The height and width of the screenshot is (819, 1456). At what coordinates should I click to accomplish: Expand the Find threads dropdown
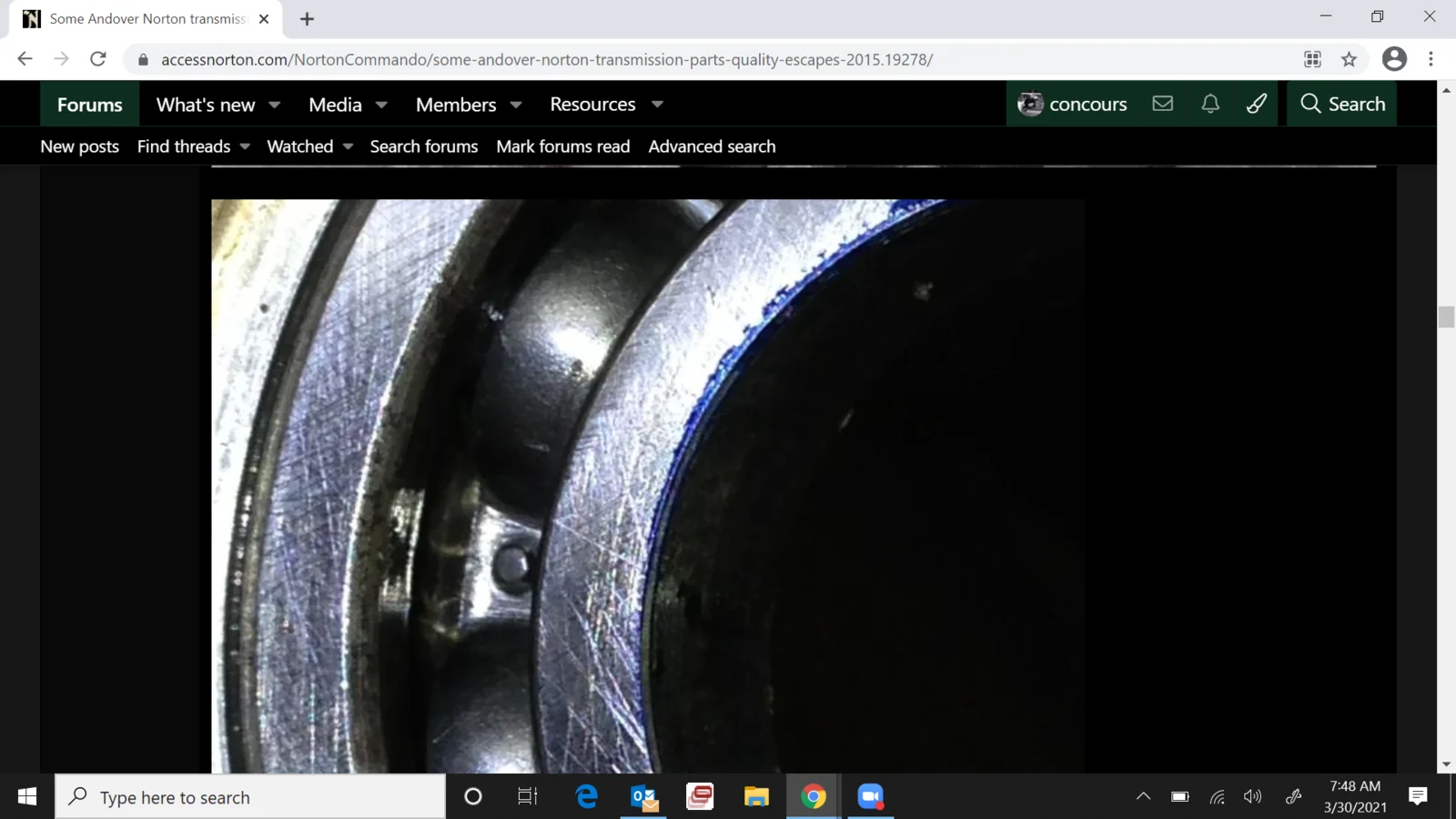coord(245,147)
